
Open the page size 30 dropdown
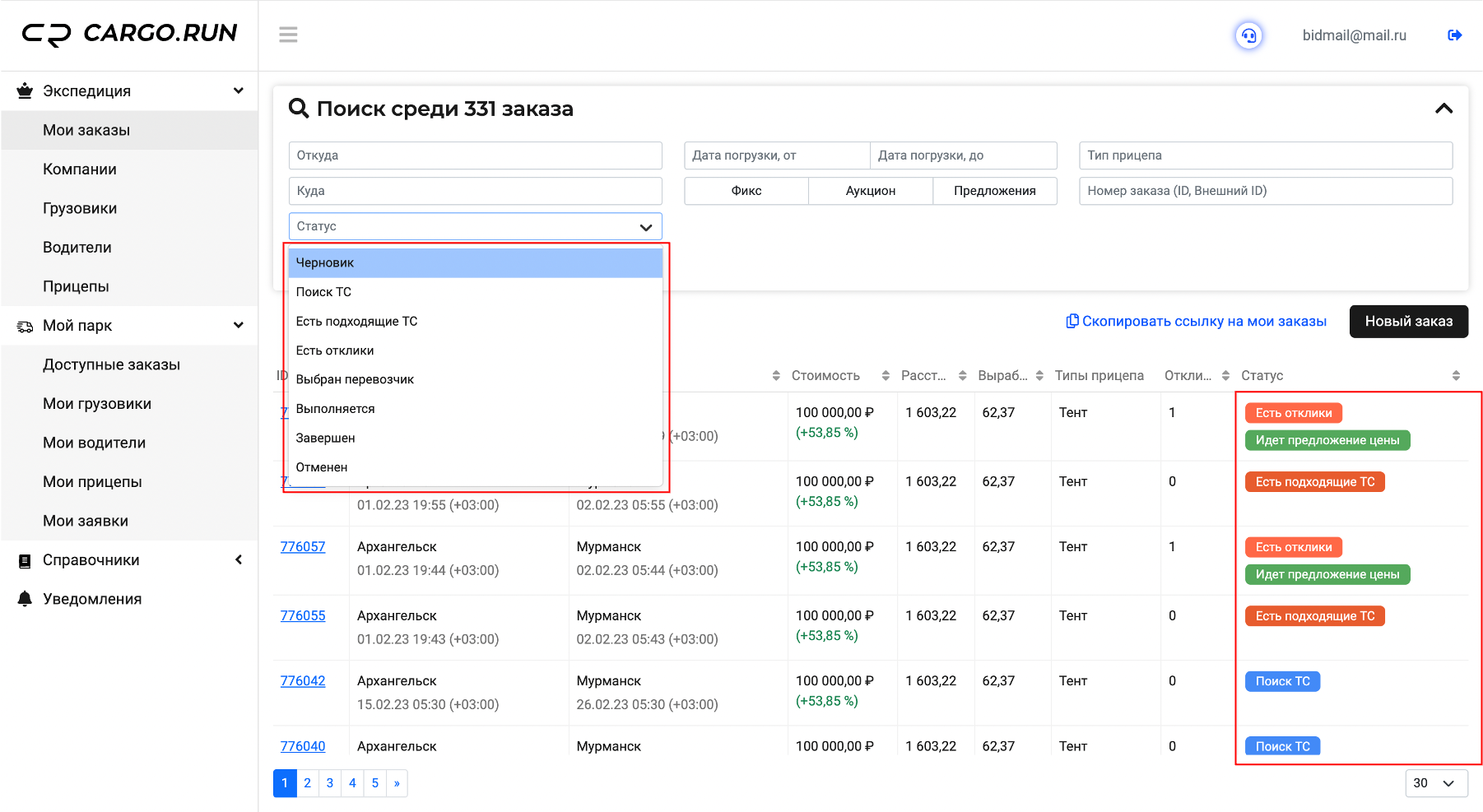point(1436,783)
